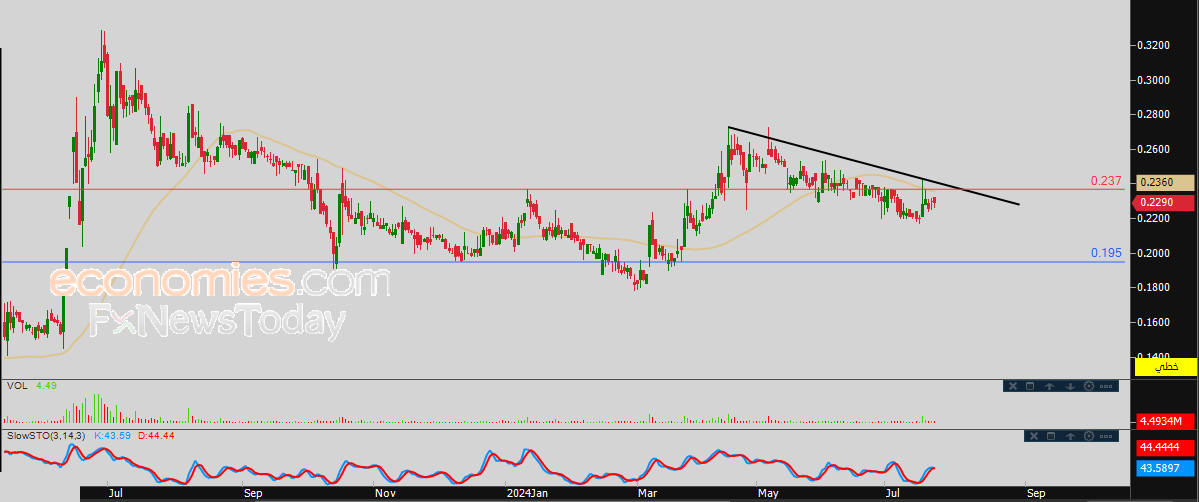
Task: Open more options in VOL panel
Action: click(1106, 386)
